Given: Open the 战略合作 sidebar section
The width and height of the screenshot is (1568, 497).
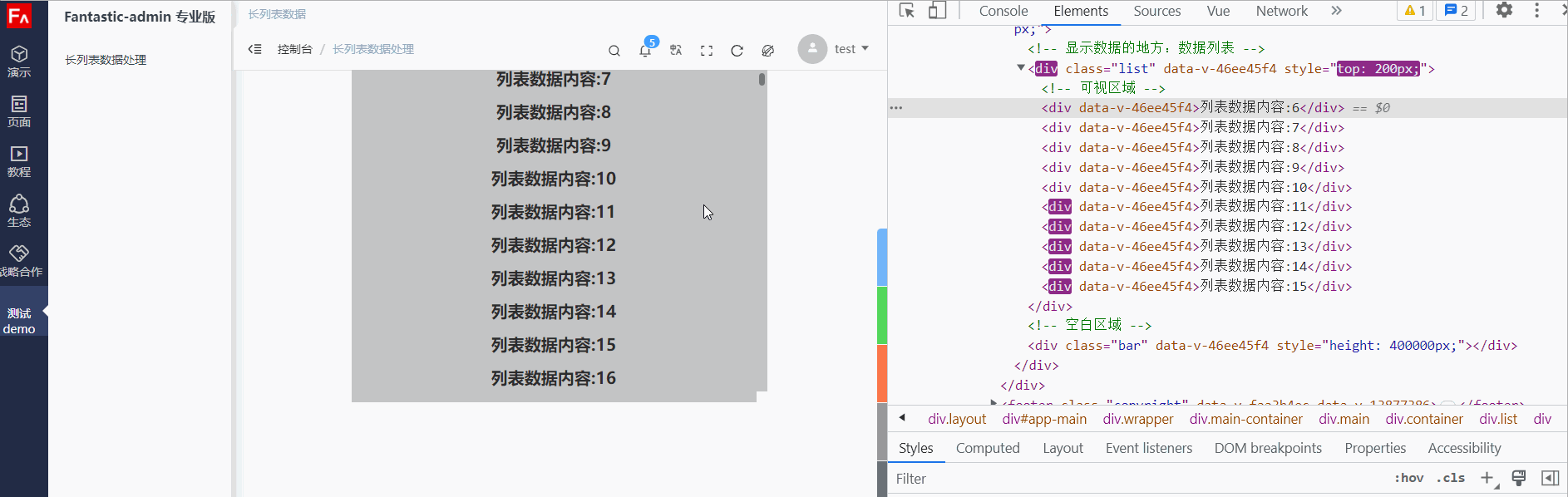Looking at the screenshot, I should pos(19,262).
